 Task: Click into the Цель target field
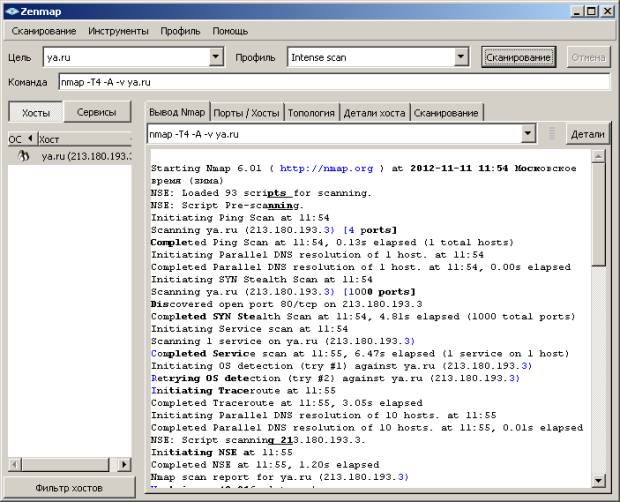tap(126, 57)
